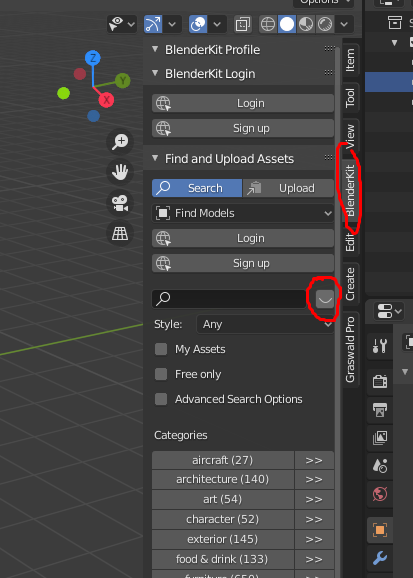Expand food & drink subcategories arrow
This screenshot has height=578, width=413.
pos(314,559)
